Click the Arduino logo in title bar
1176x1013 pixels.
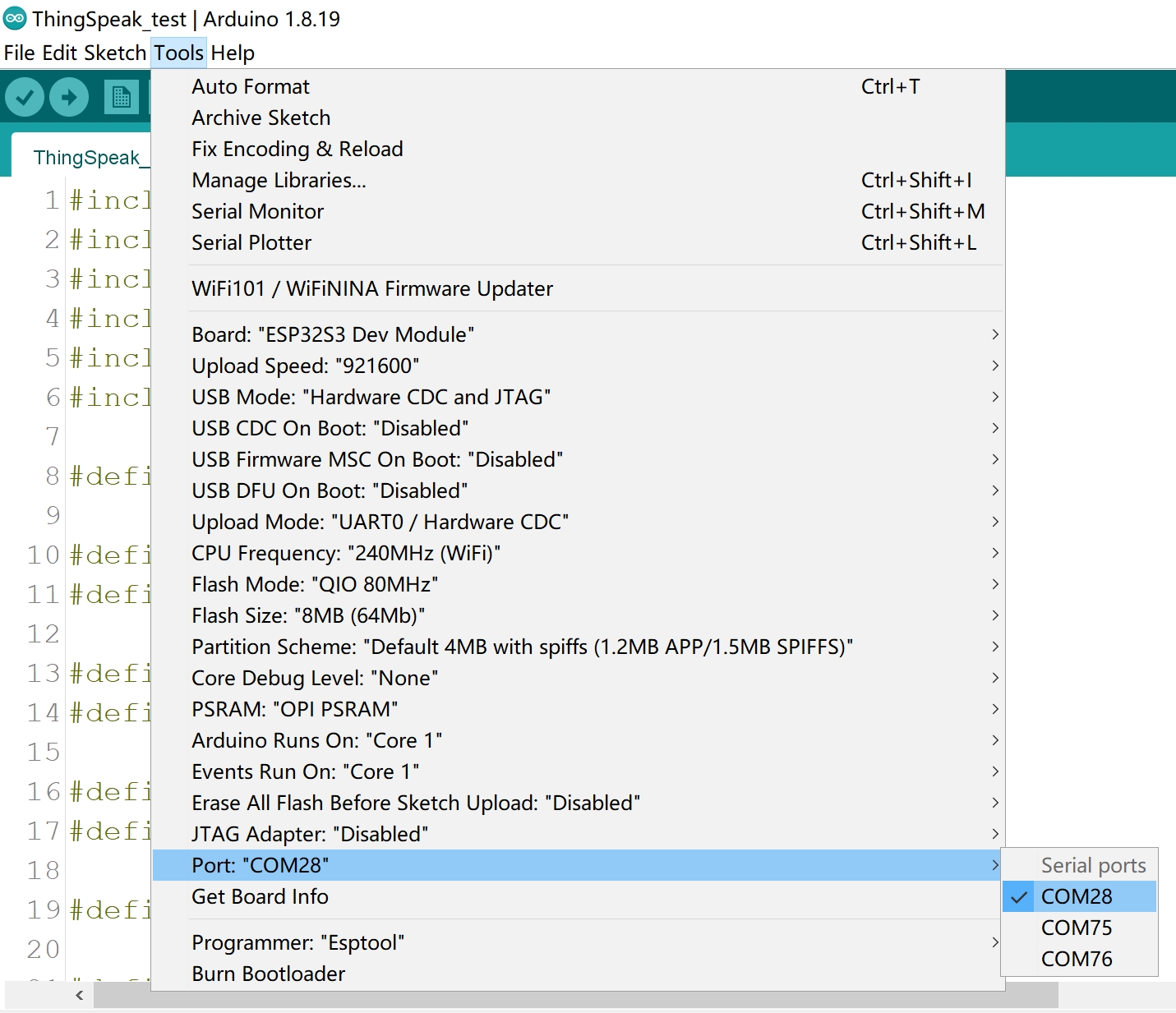(15, 18)
